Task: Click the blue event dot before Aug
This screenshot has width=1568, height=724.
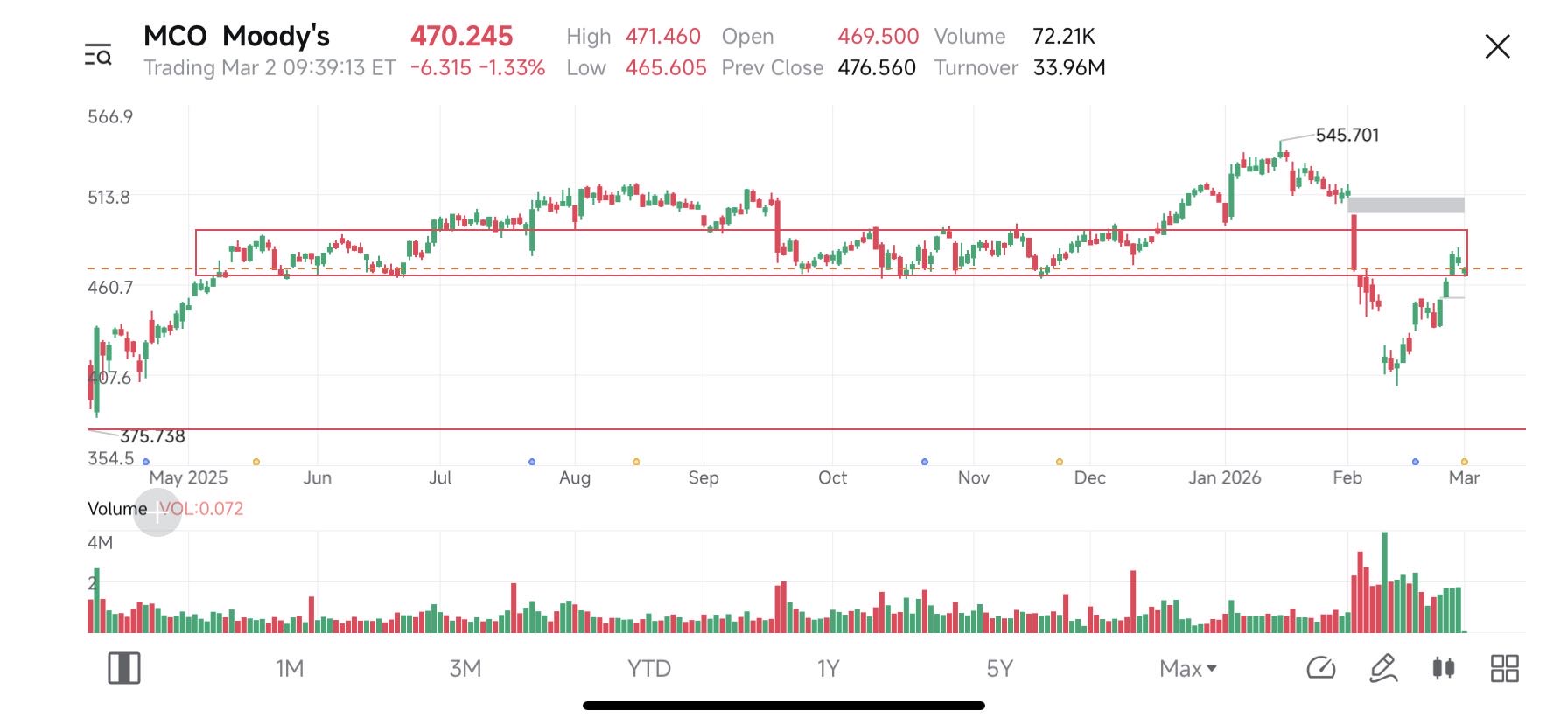Action: (x=532, y=462)
